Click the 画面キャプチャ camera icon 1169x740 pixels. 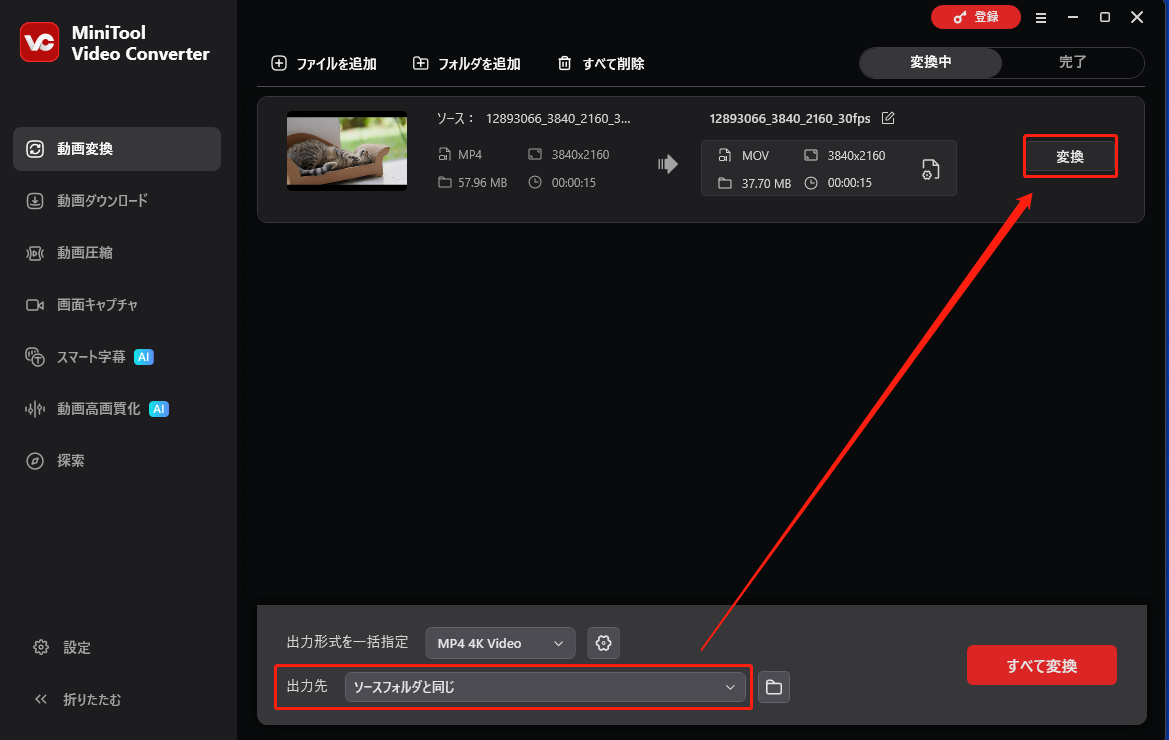click(x=35, y=305)
